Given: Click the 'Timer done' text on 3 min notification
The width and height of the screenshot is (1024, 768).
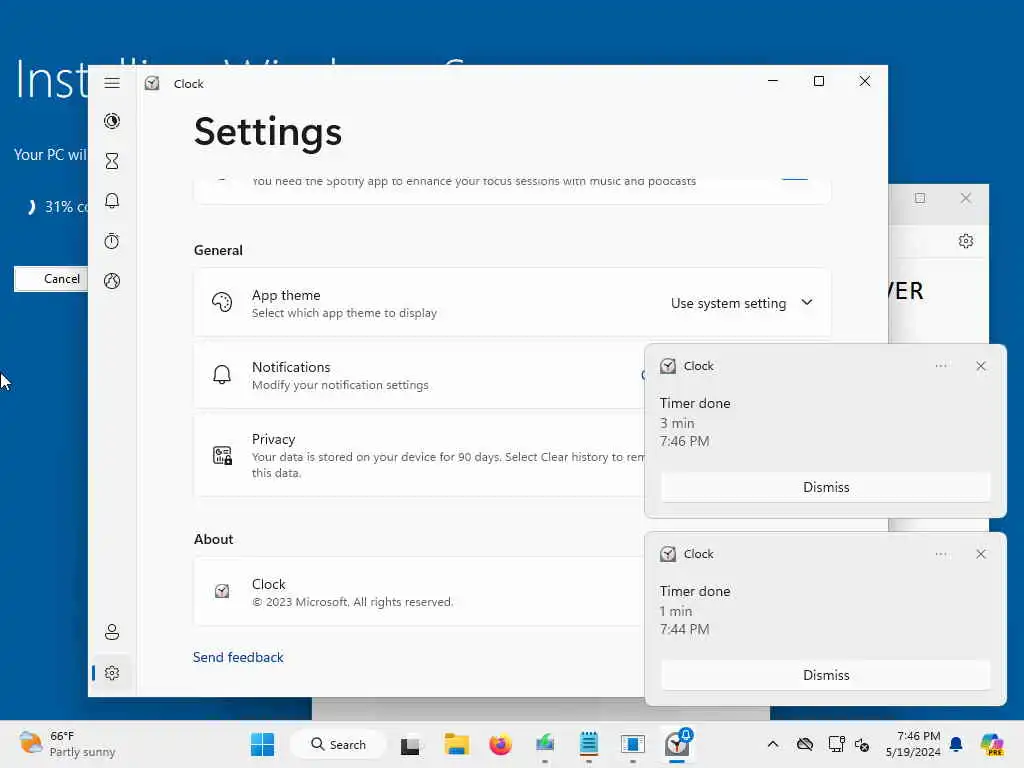Looking at the screenshot, I should pyautogui.click(x=695, y=403).
